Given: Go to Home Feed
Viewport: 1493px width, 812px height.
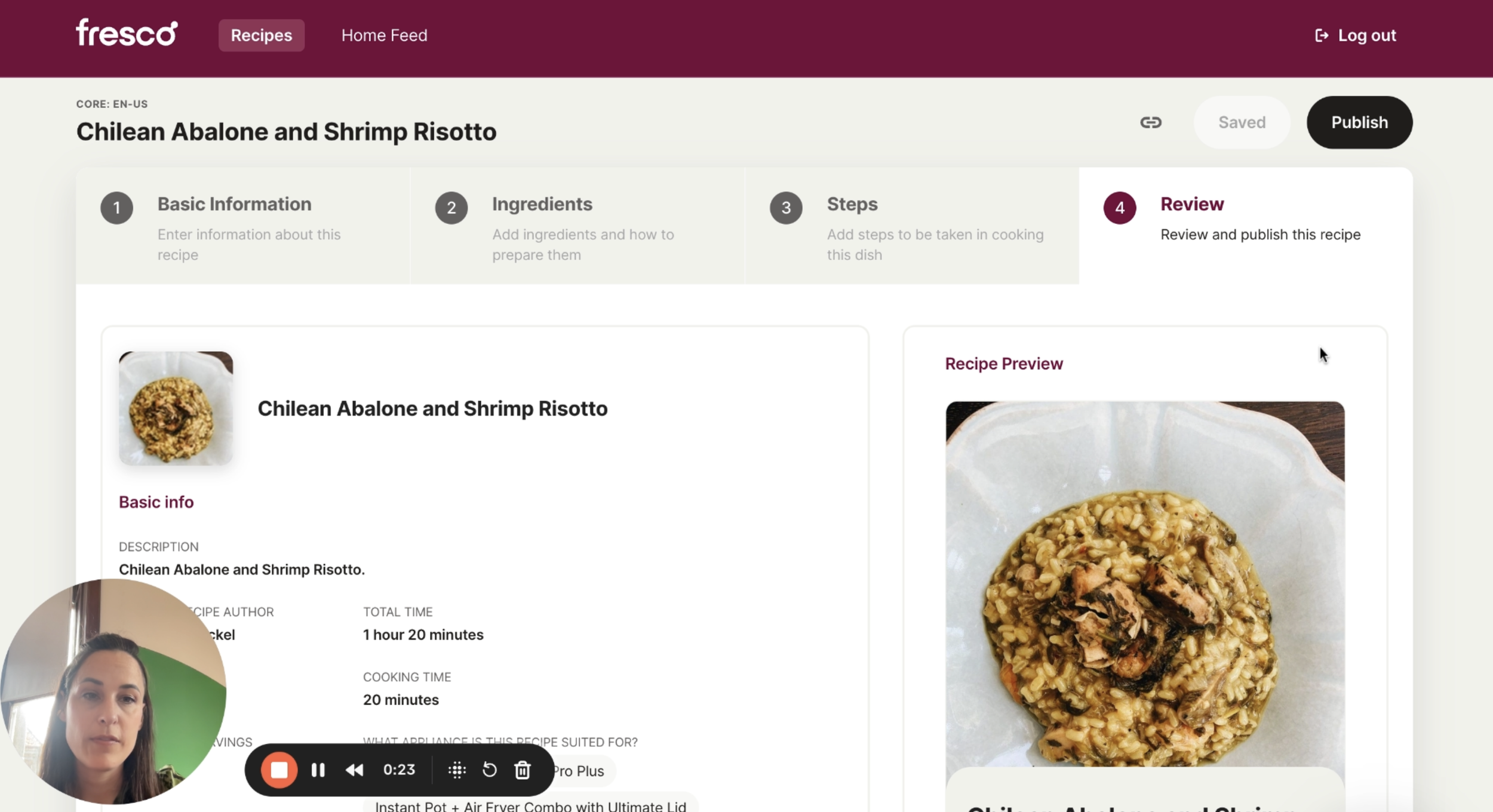Looking at the screenshot, I should point(384,35).
